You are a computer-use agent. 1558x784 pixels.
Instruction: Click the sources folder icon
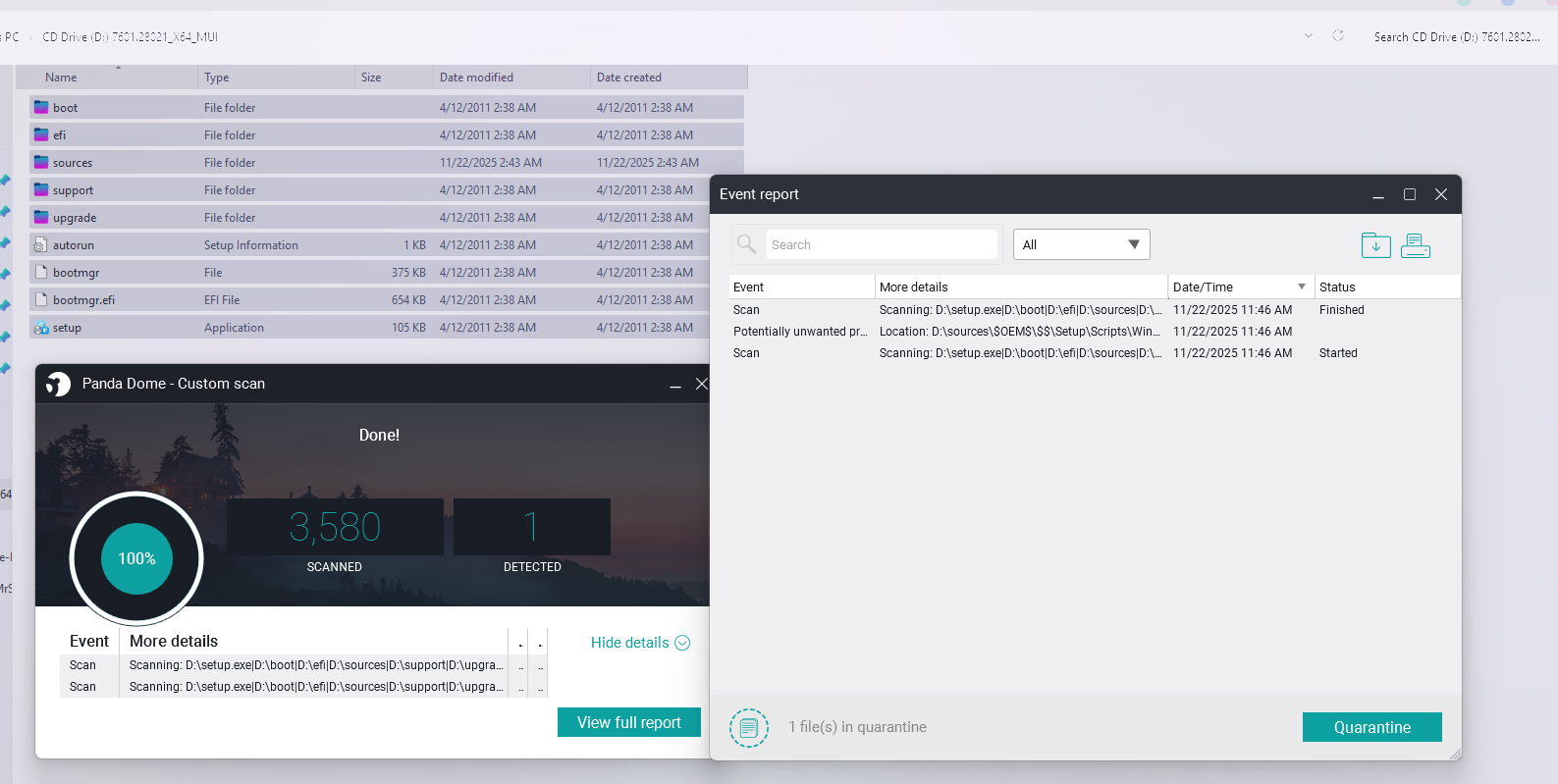pyautogui.click(x=41, y=162)
